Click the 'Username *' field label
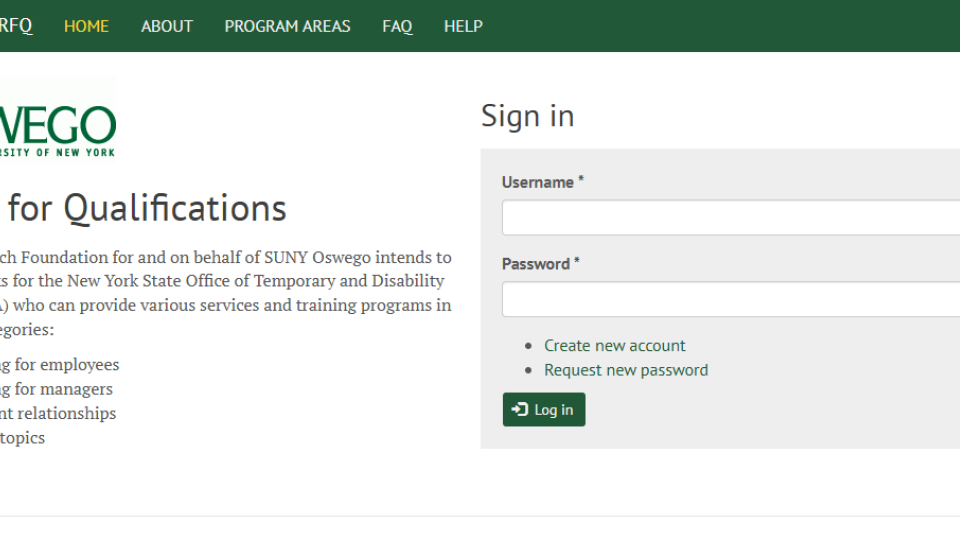This screenshot has height=540, width=960. [x=542, y=182]
